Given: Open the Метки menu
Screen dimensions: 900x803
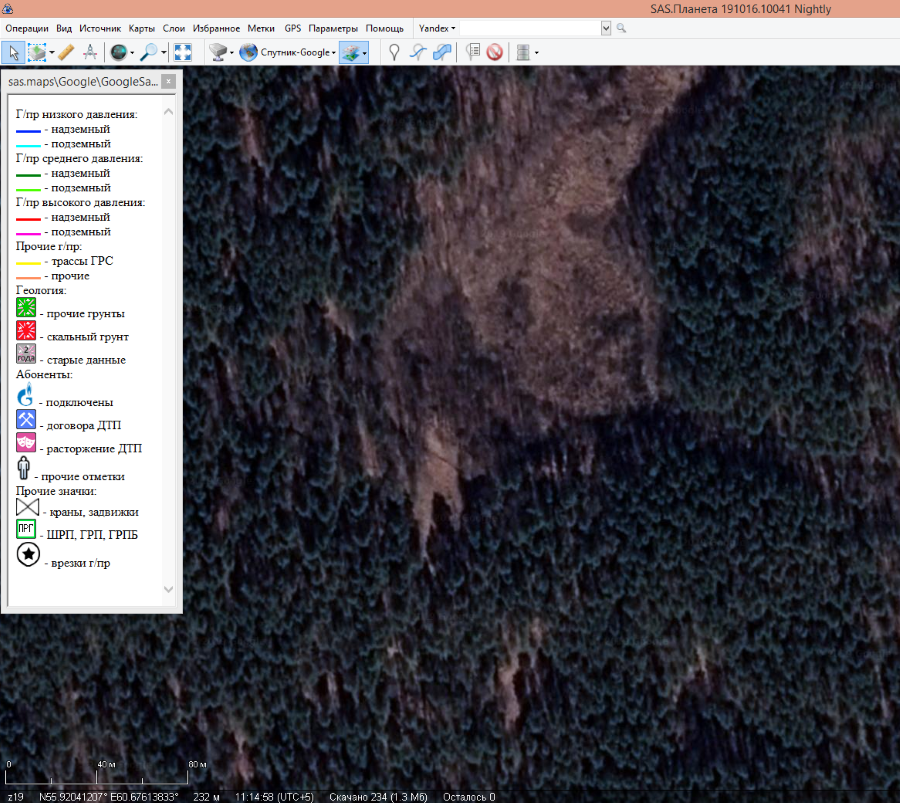Looking at the screenshot, I should [261, 28].
